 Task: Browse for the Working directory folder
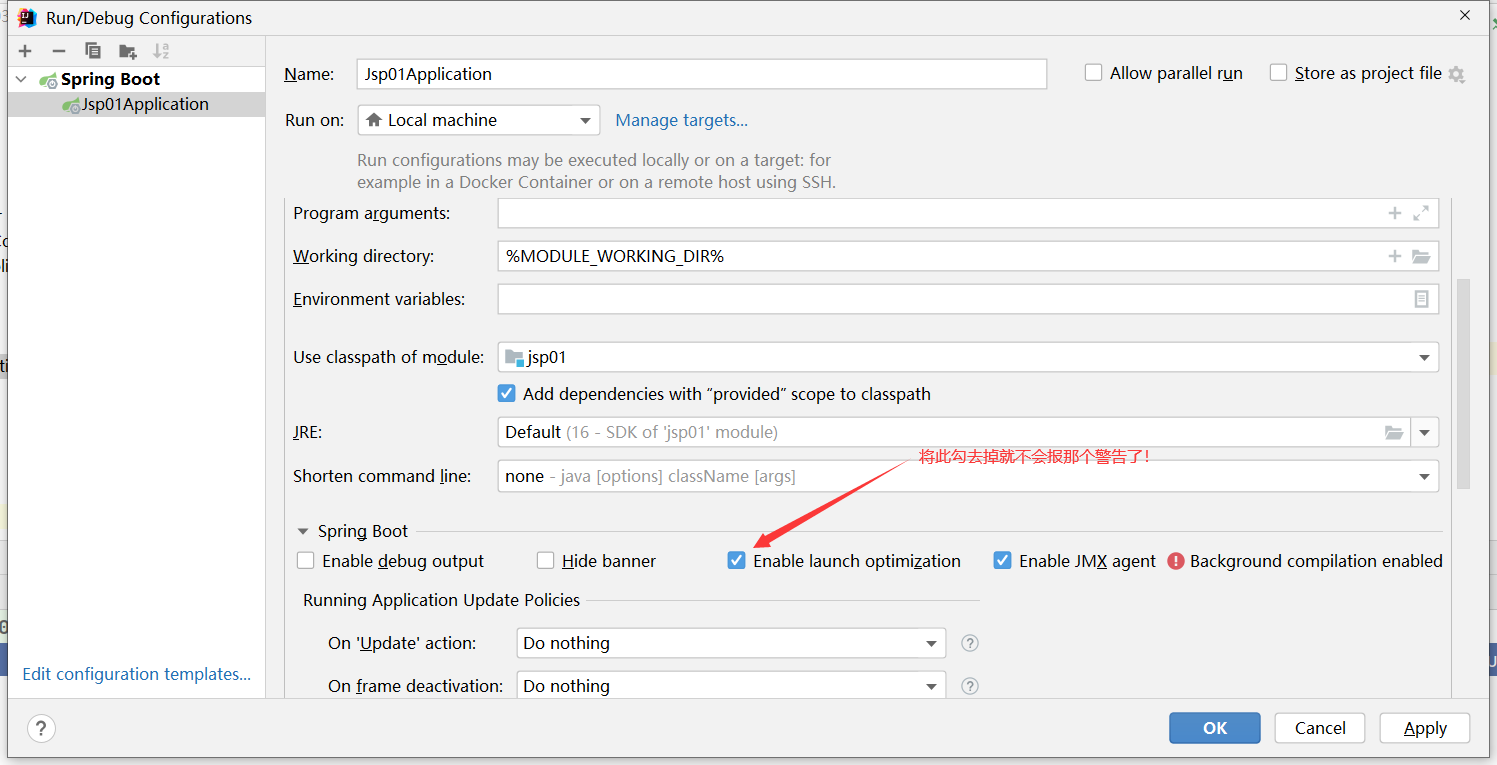point(1421,256)
